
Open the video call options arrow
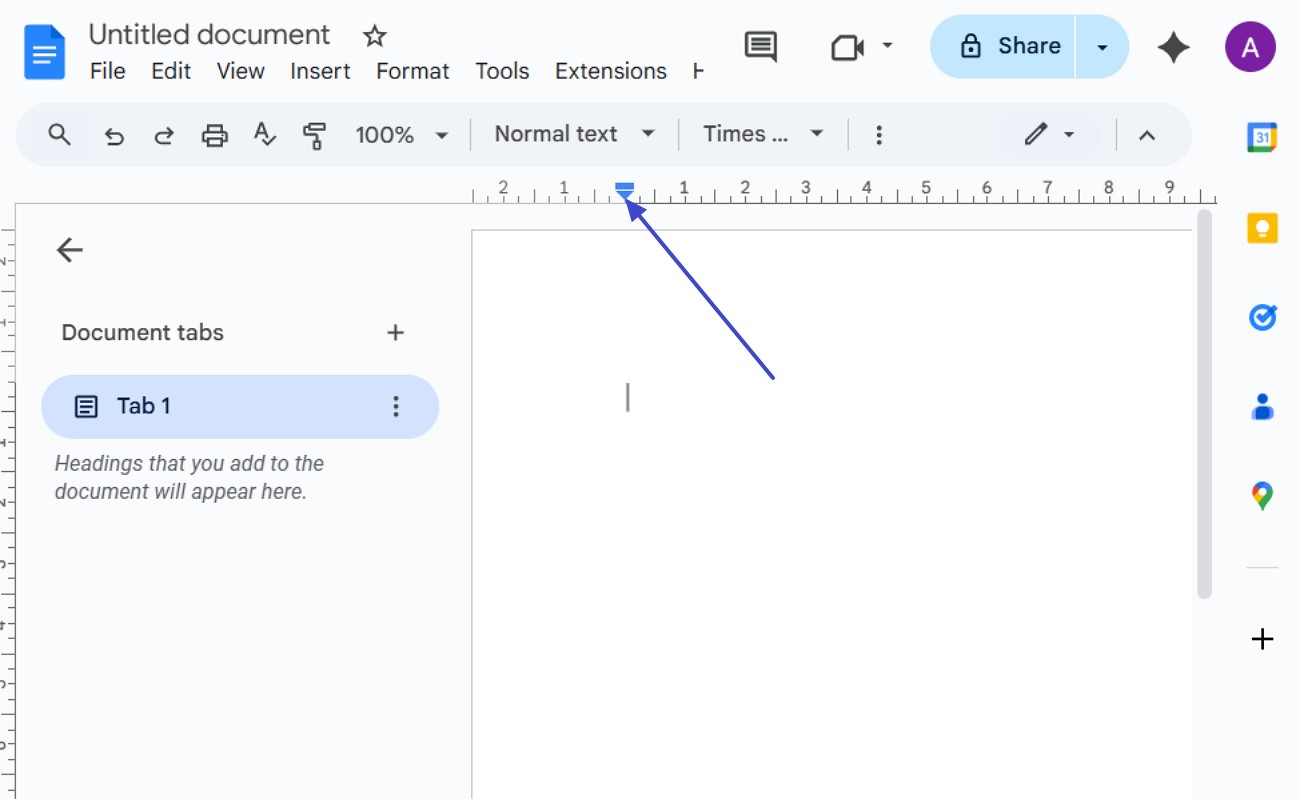887,46
